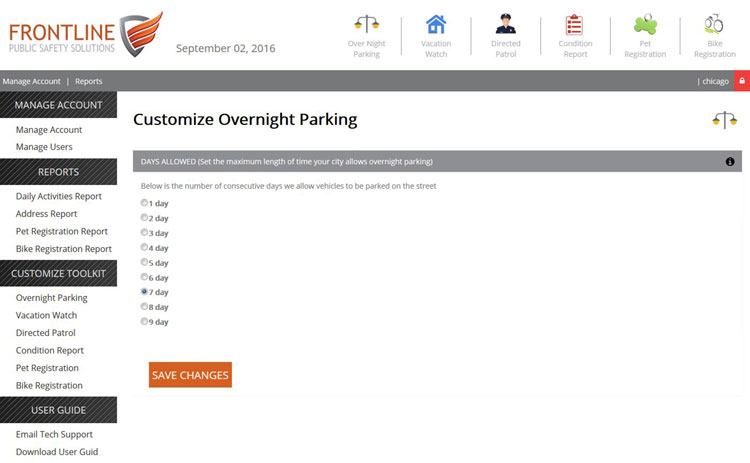This screenshot has height=463, width=750.
Task: Click the chicago username link
Action: pyautogui.click(x=715, y=81)
